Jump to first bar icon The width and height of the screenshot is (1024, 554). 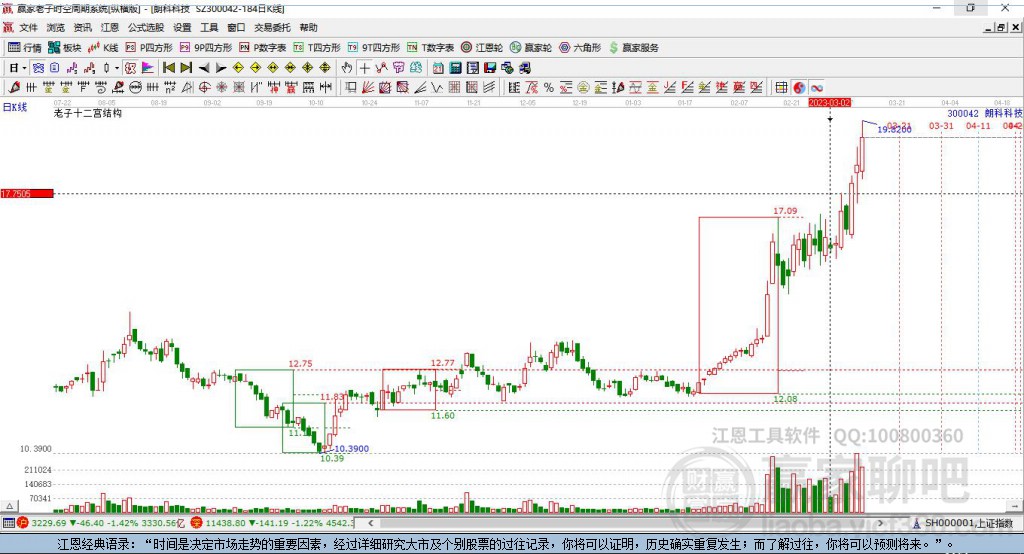[x=168, y=68]
